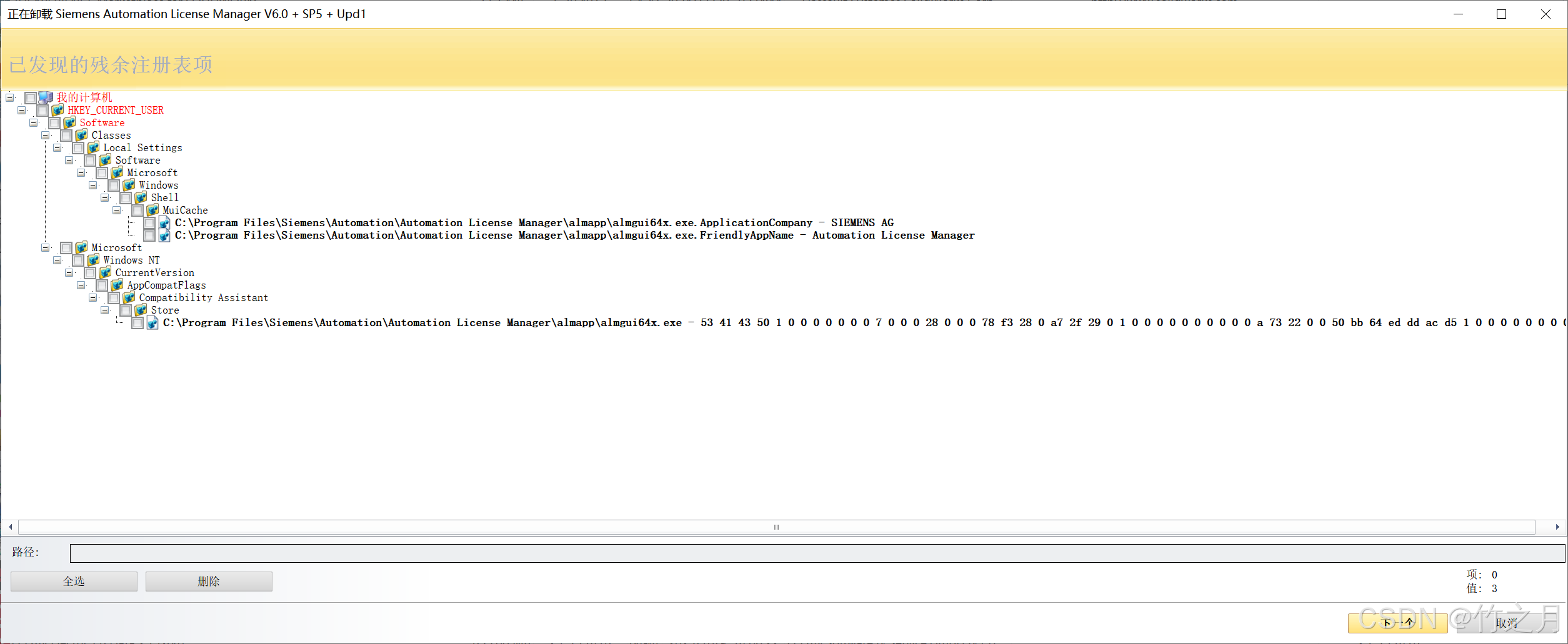
Task: Click the My Computer icon beside 我的计算机
Action: point(46,97)
